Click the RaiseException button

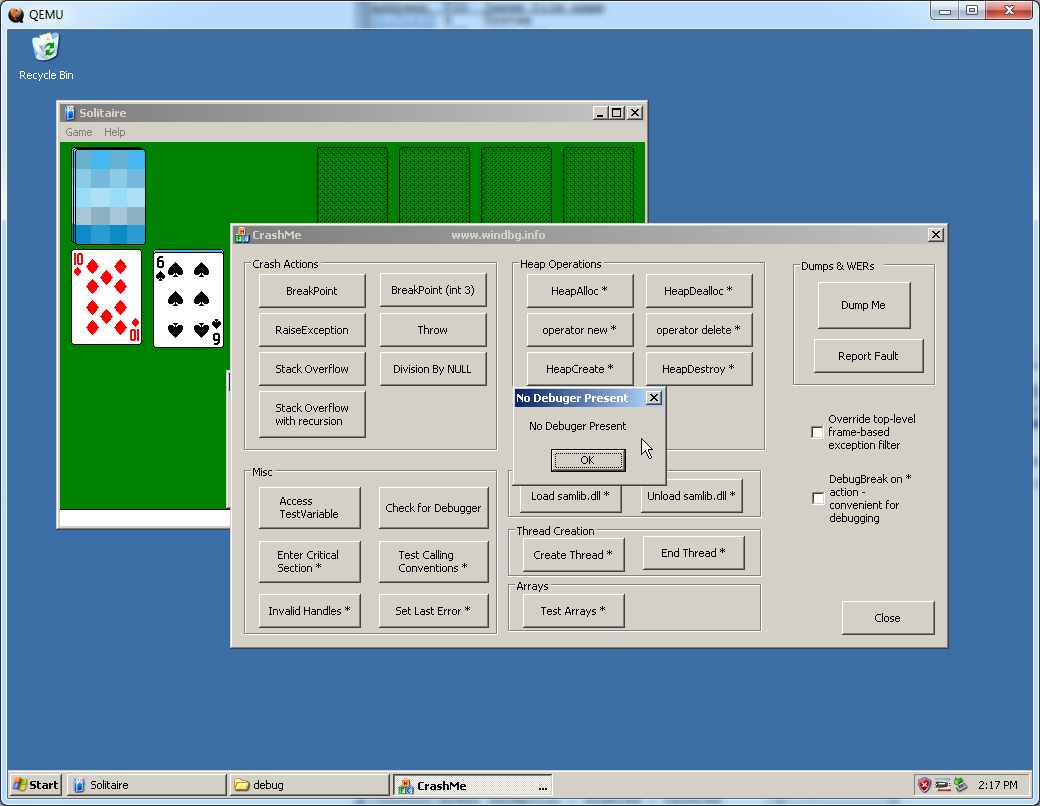[312, 330]
